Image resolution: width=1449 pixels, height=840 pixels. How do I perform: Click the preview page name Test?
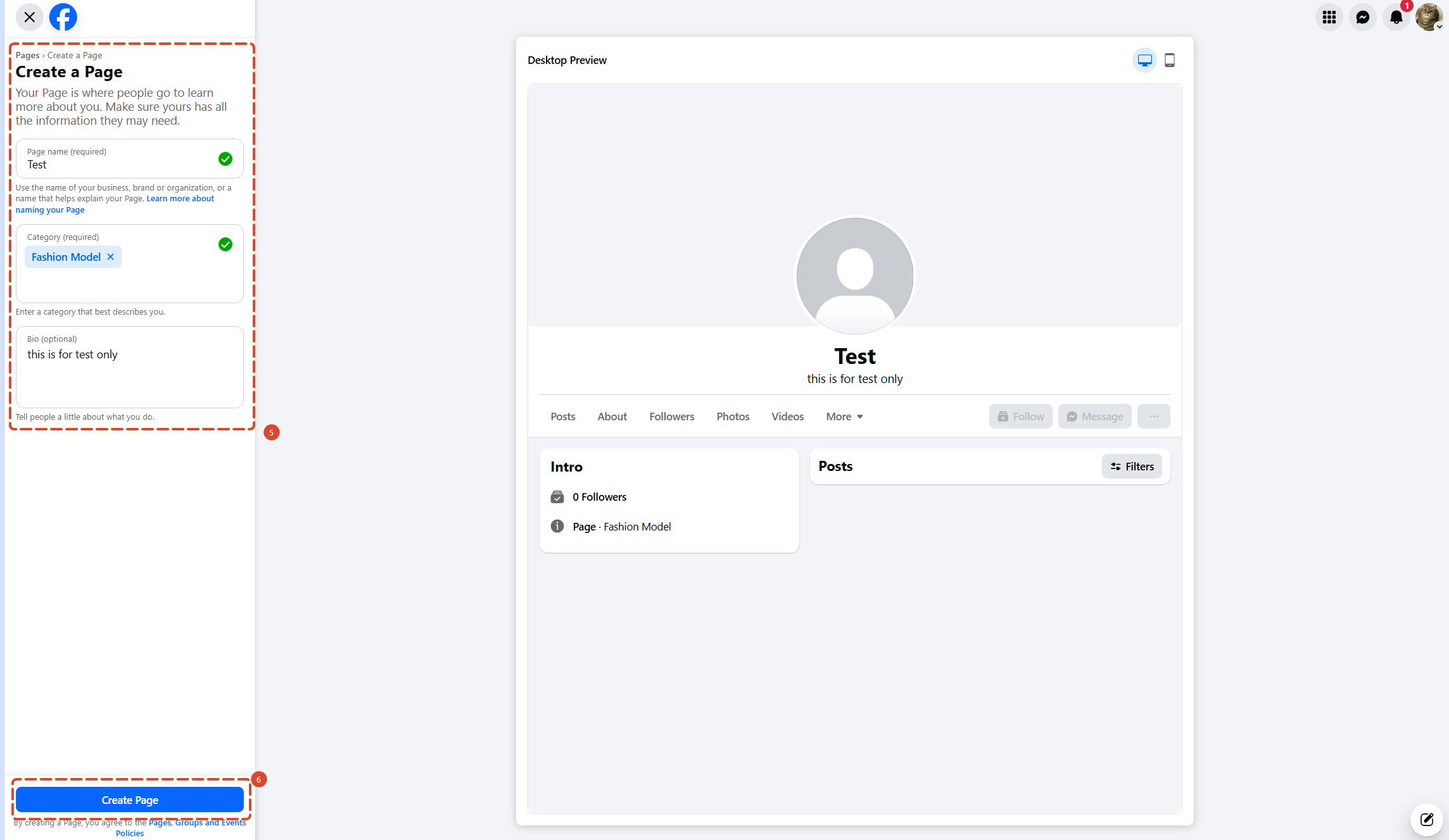click(855, 356)
